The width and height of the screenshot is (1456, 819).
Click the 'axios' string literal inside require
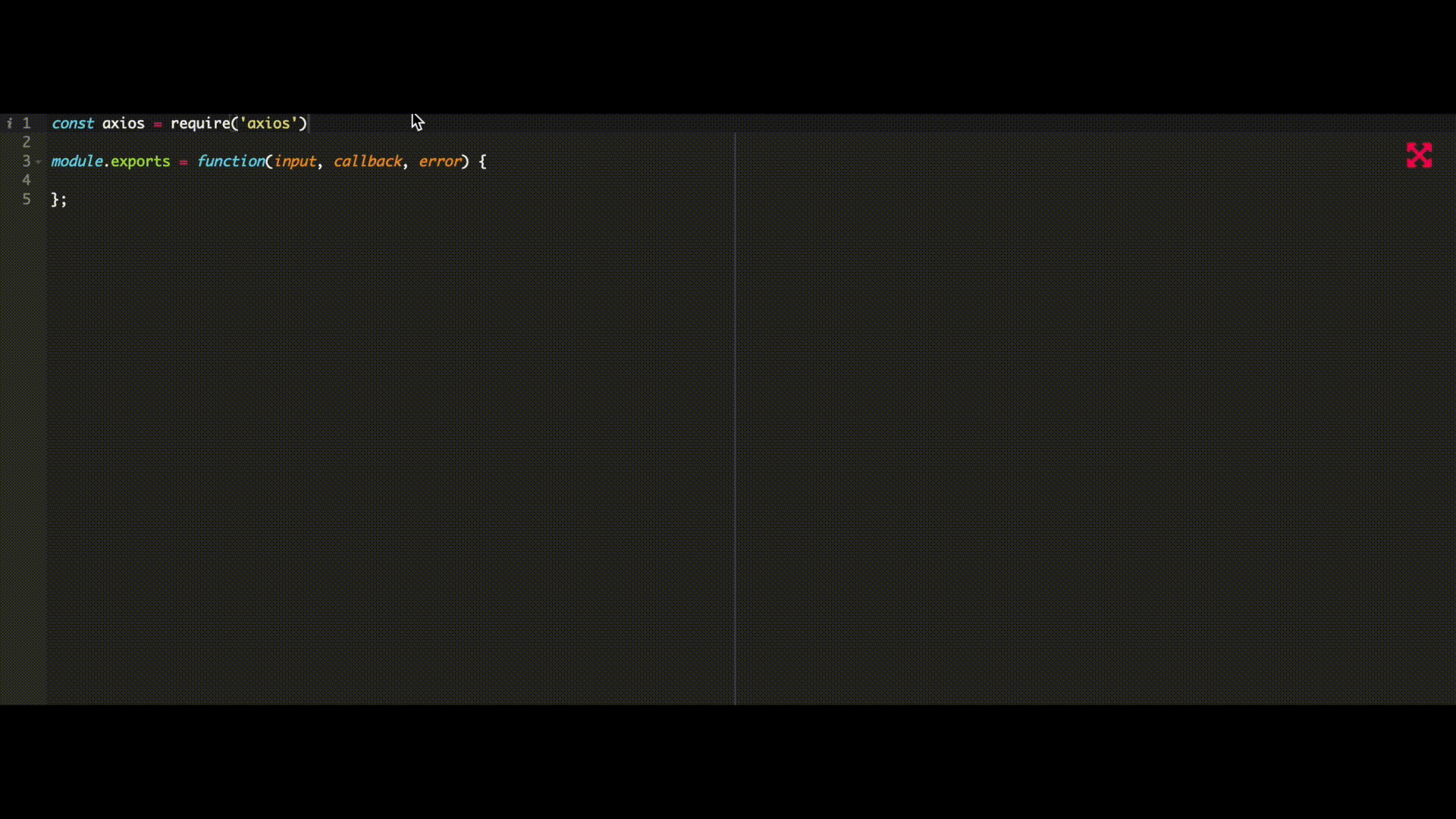[x=268, y=123]
